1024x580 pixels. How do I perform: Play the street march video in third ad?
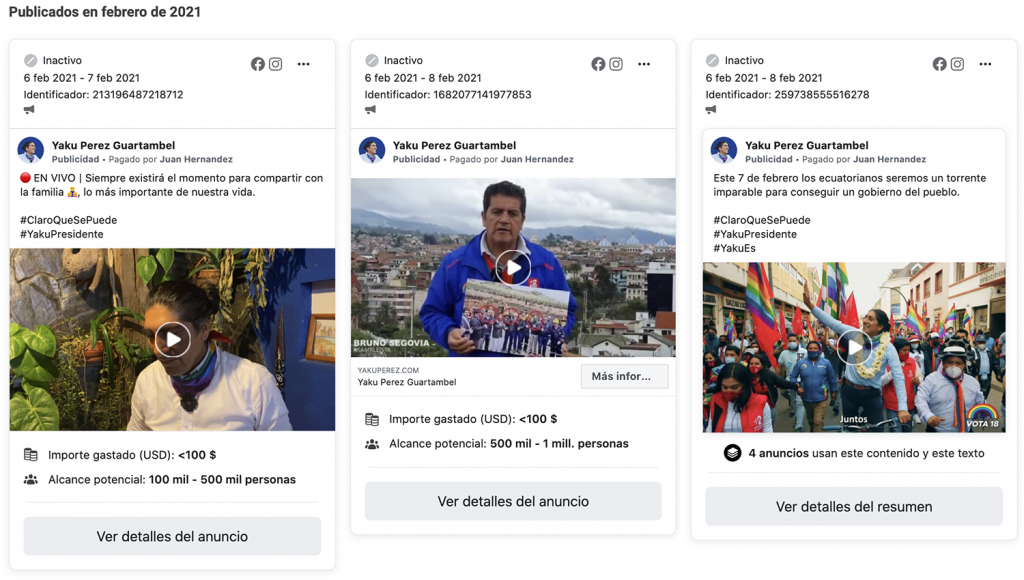coord(853,347)
